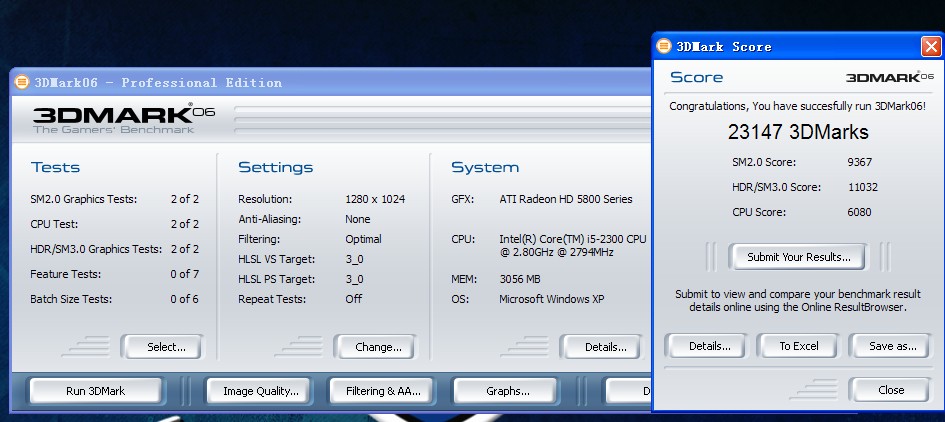
Task: Click the MEM value 3056 MB
Action: (x=520, y=279)
